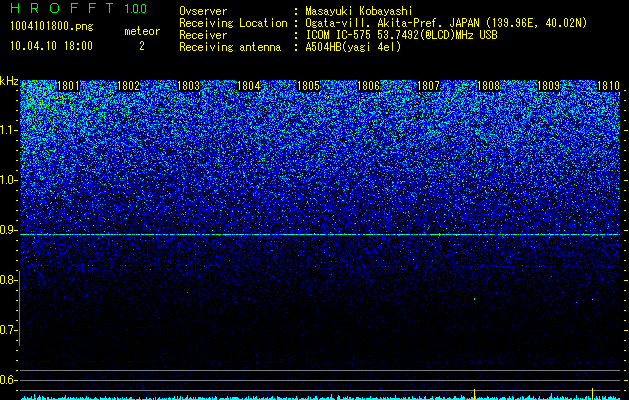
Task: Click the 1809 time tick label
Action: coord(548,86)
